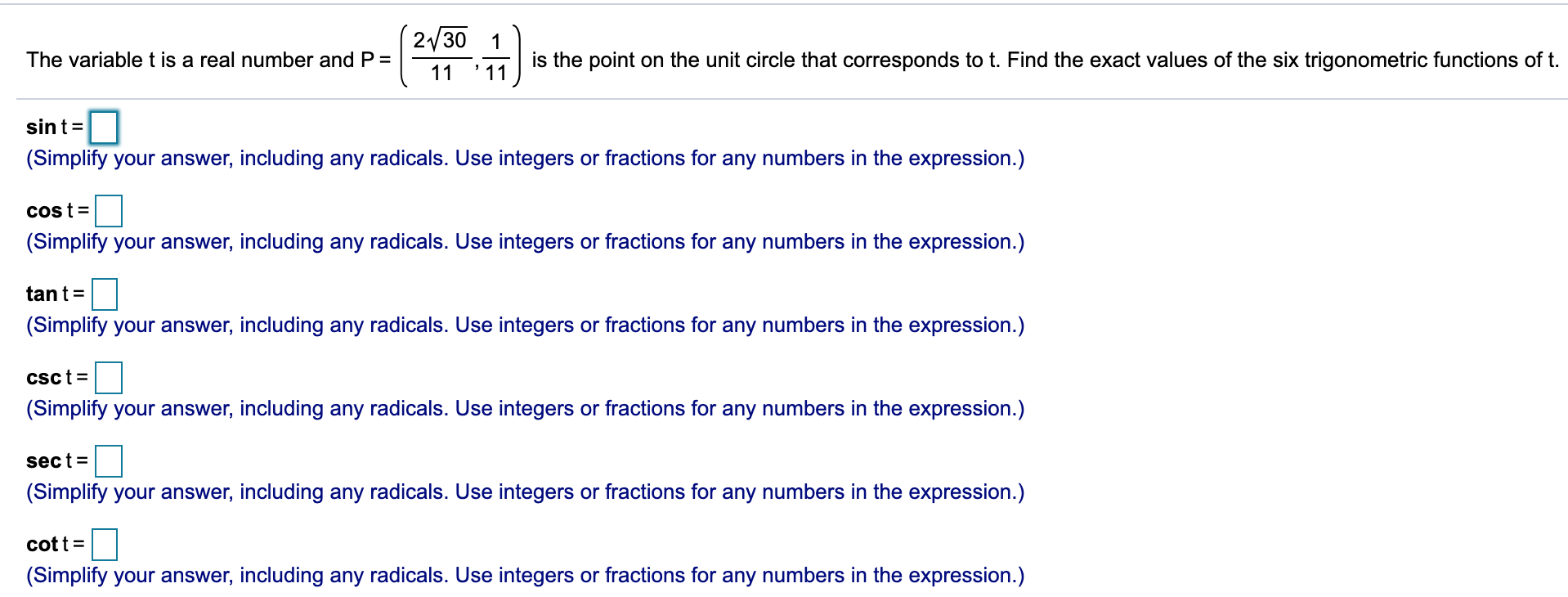Click the csc t answer box
This screenshot has height=597, width=1568.
pos(110,379)
